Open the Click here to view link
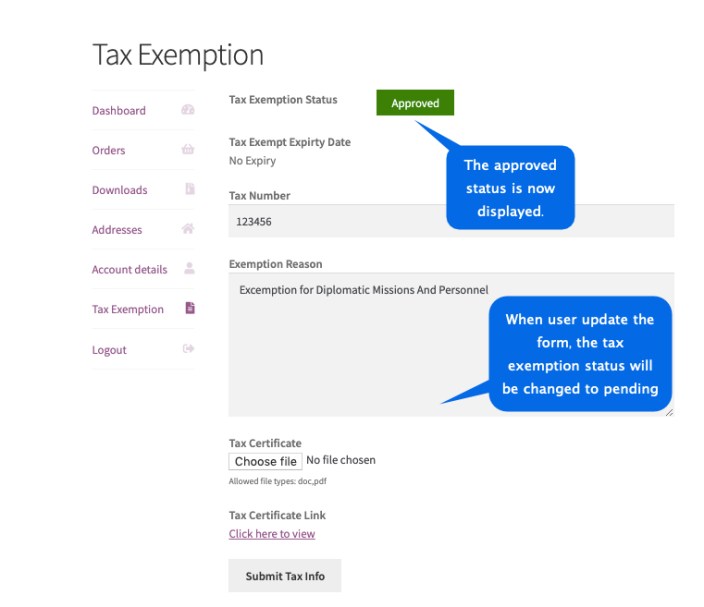The image size is (704, 607). (x=272, y=534)
